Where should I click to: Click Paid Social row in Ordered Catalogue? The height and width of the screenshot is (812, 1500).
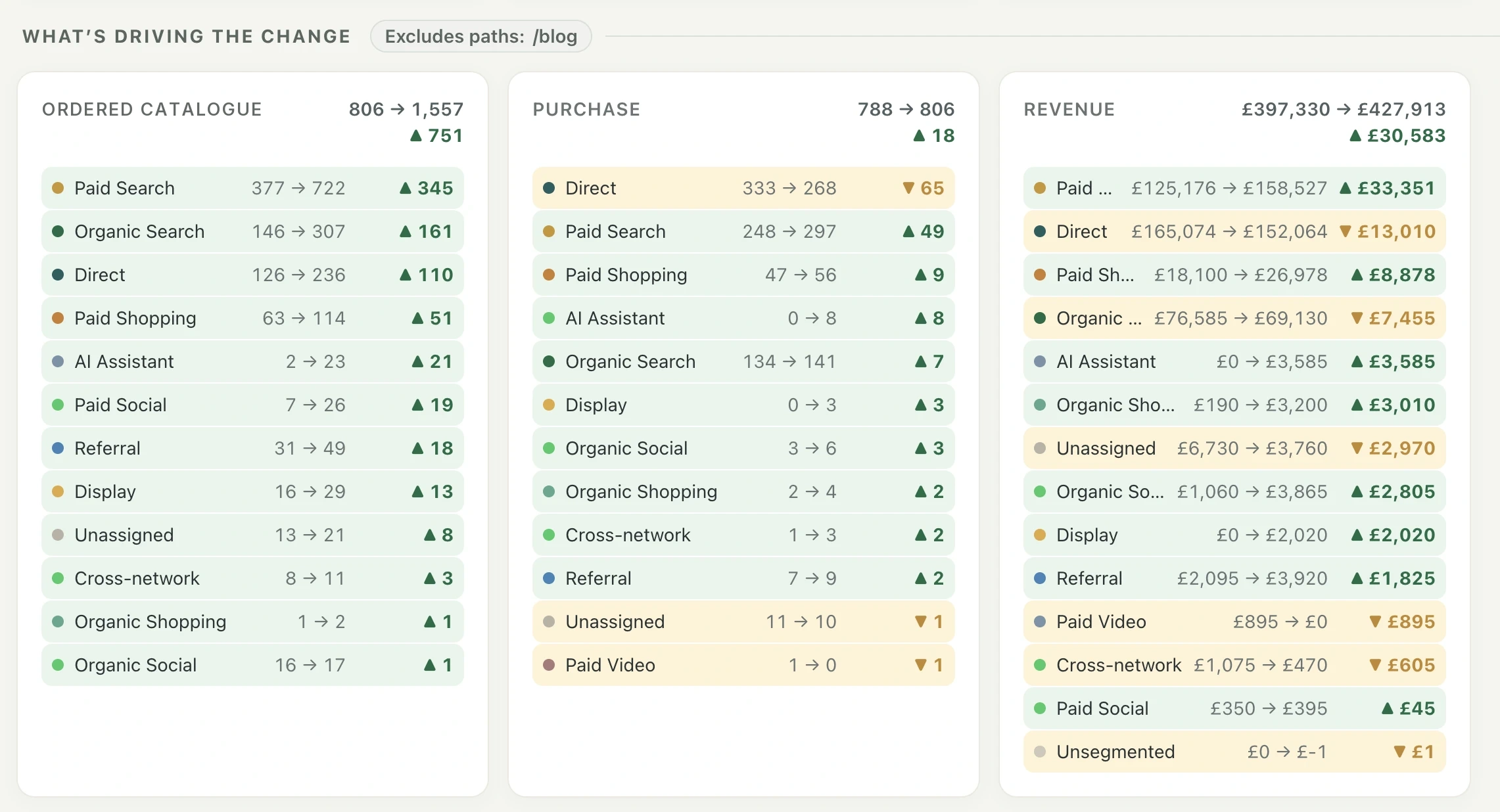[252, 405]
